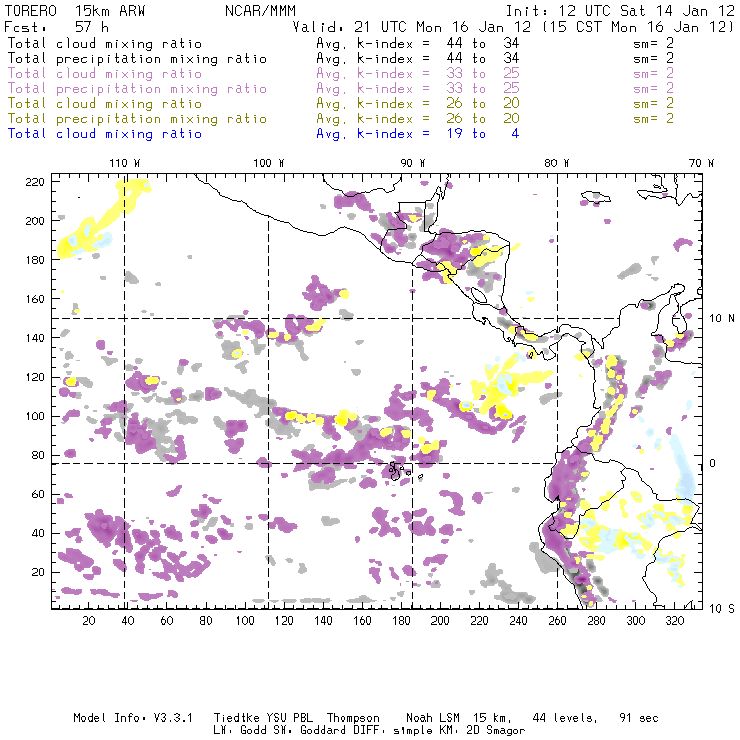The height and width of the screenshot is (740, 740).
Task: Click purple "Total cloud mixing ratio" legend line
Action: tap(105, 74)
